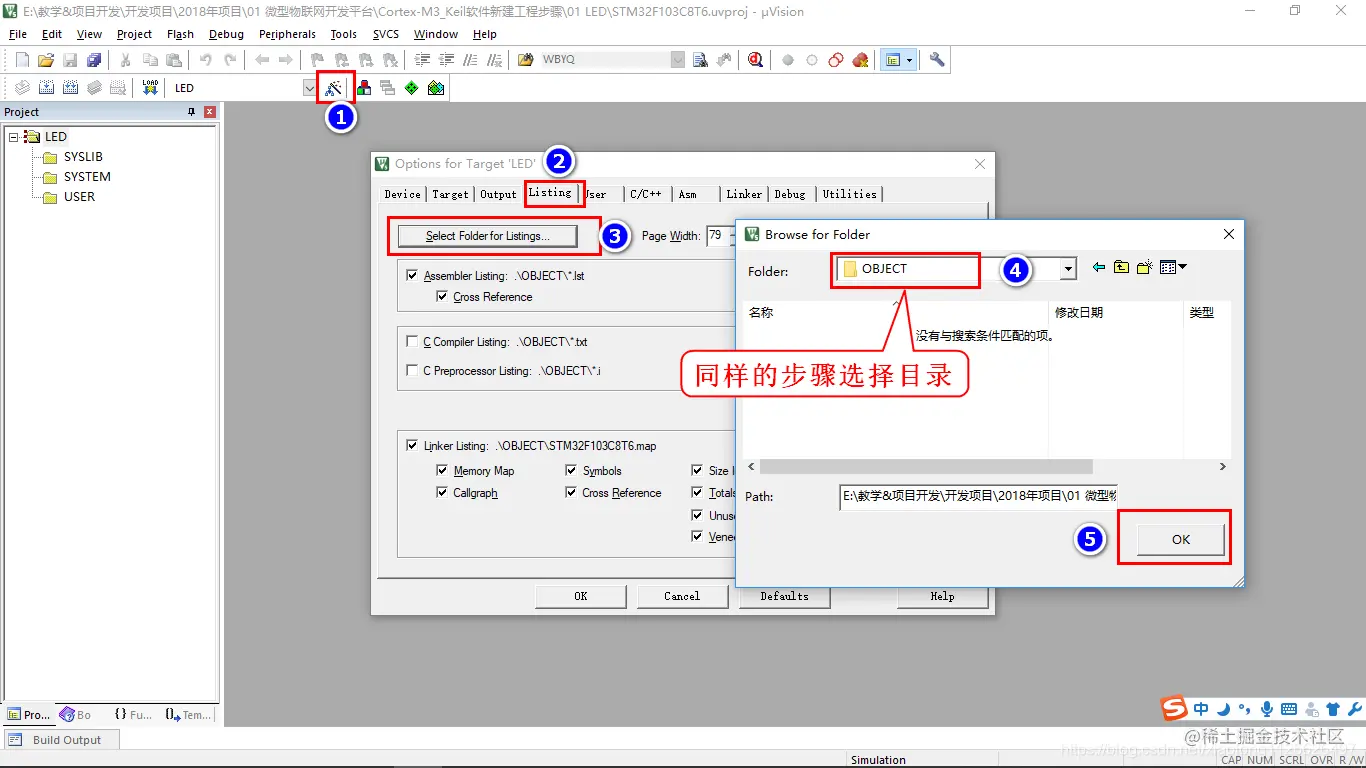
Task: Click the Sogou microphone voice input icon
Action: 1267,709
